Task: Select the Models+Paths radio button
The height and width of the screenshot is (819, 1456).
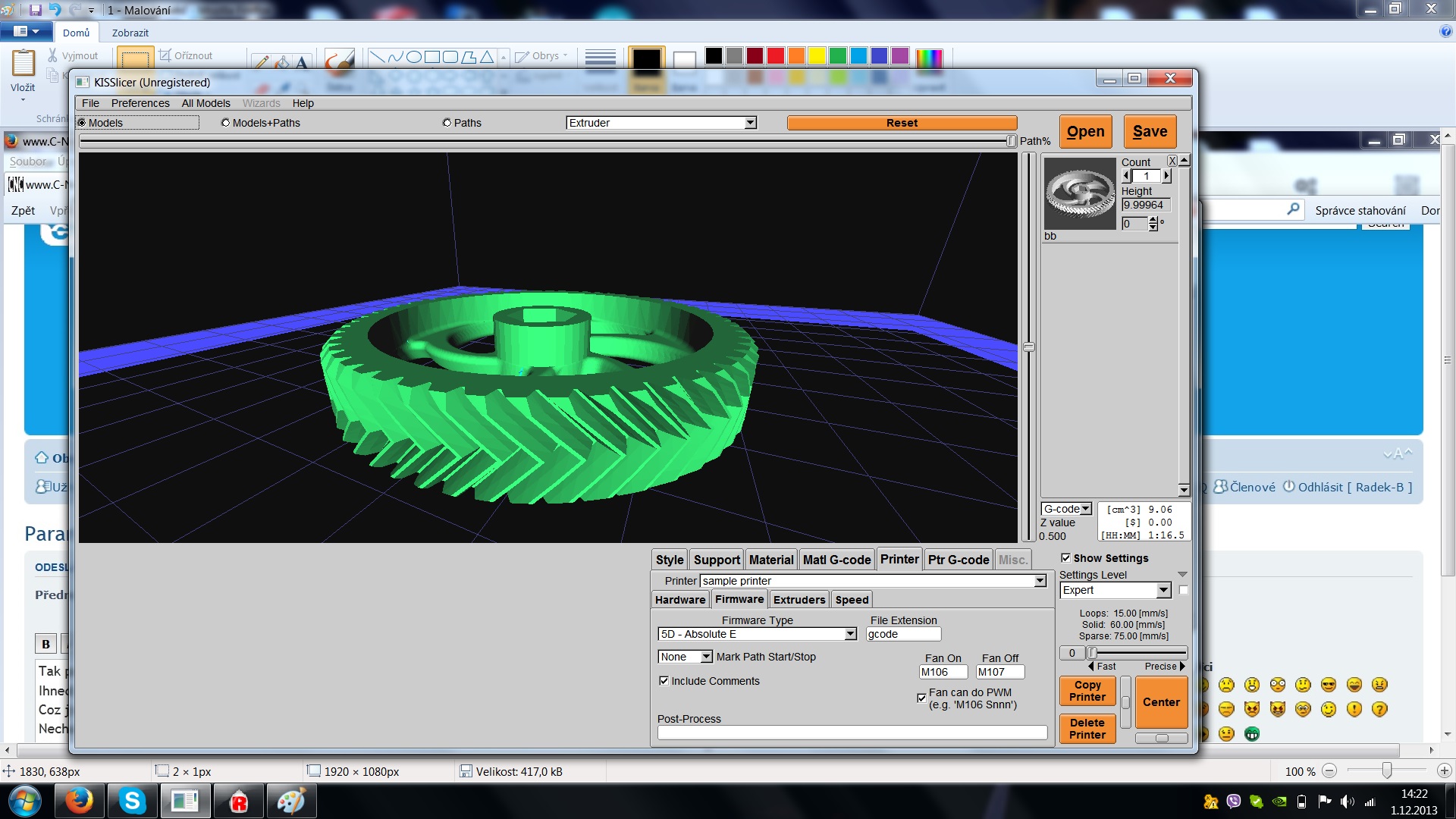Action: pyautogui.click(x=225, y=123)
